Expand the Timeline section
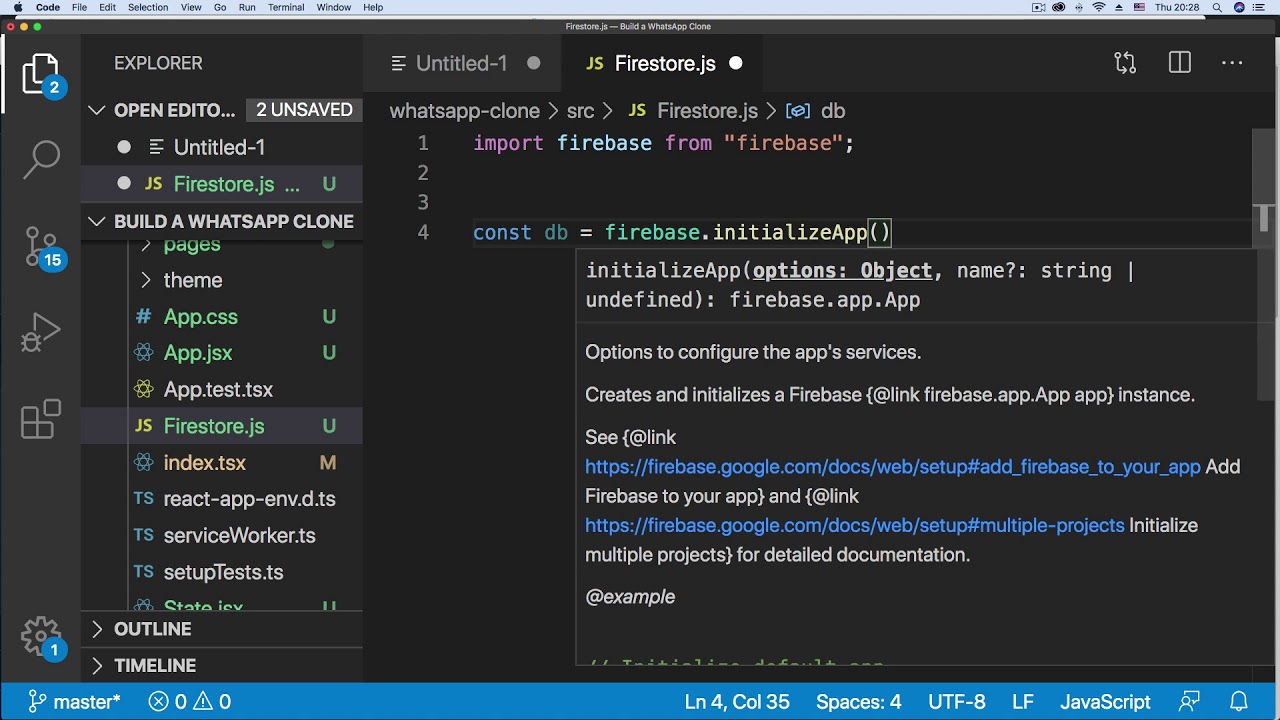 click(x=97, y=665)
